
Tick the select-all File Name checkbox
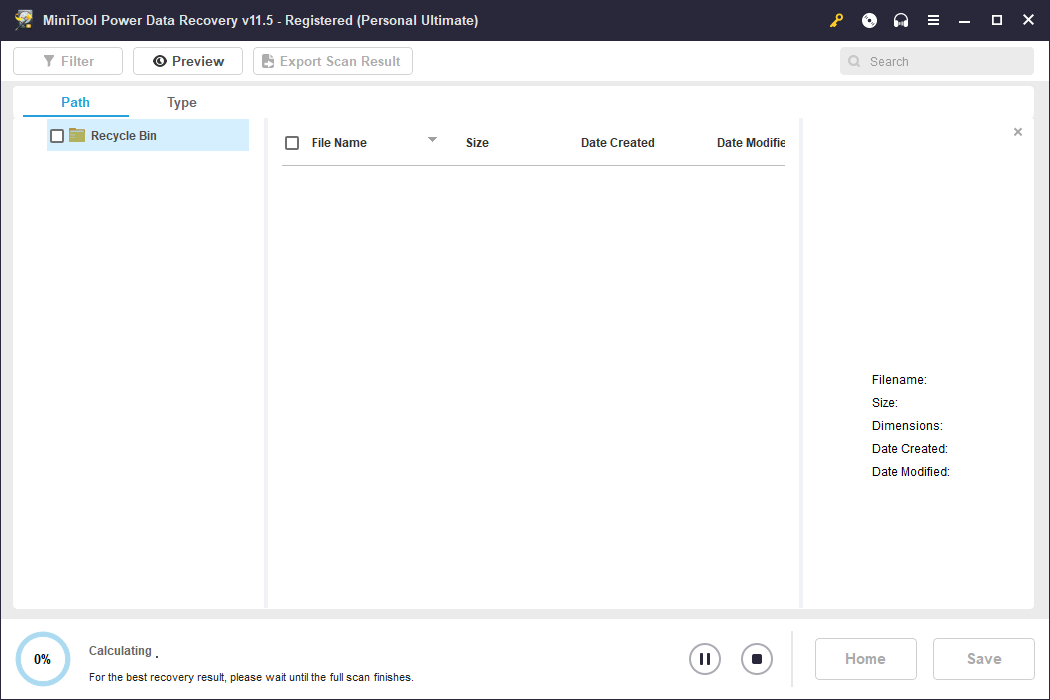292,143
